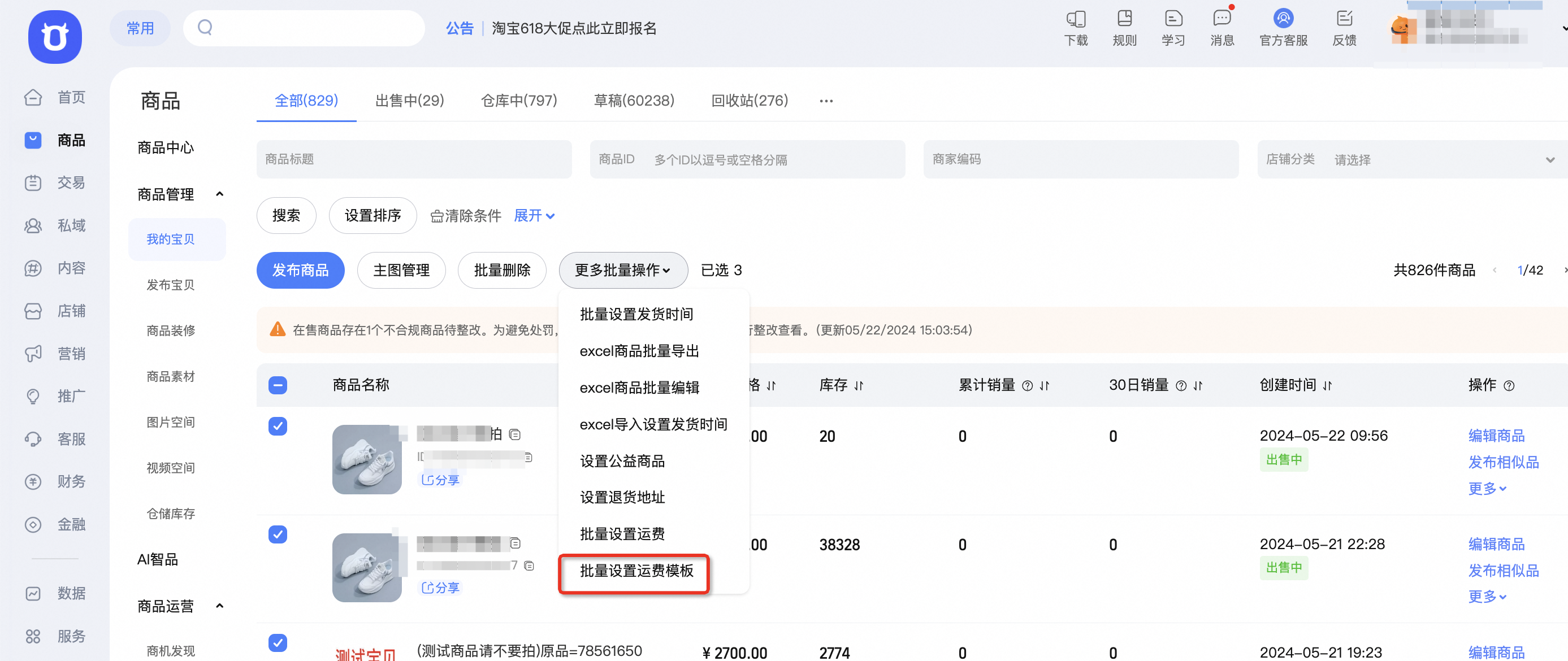Open 营销 in the sidebar
Viewport: 1568px width, 661px height.
pyautogui.click(x=55, y=354)
